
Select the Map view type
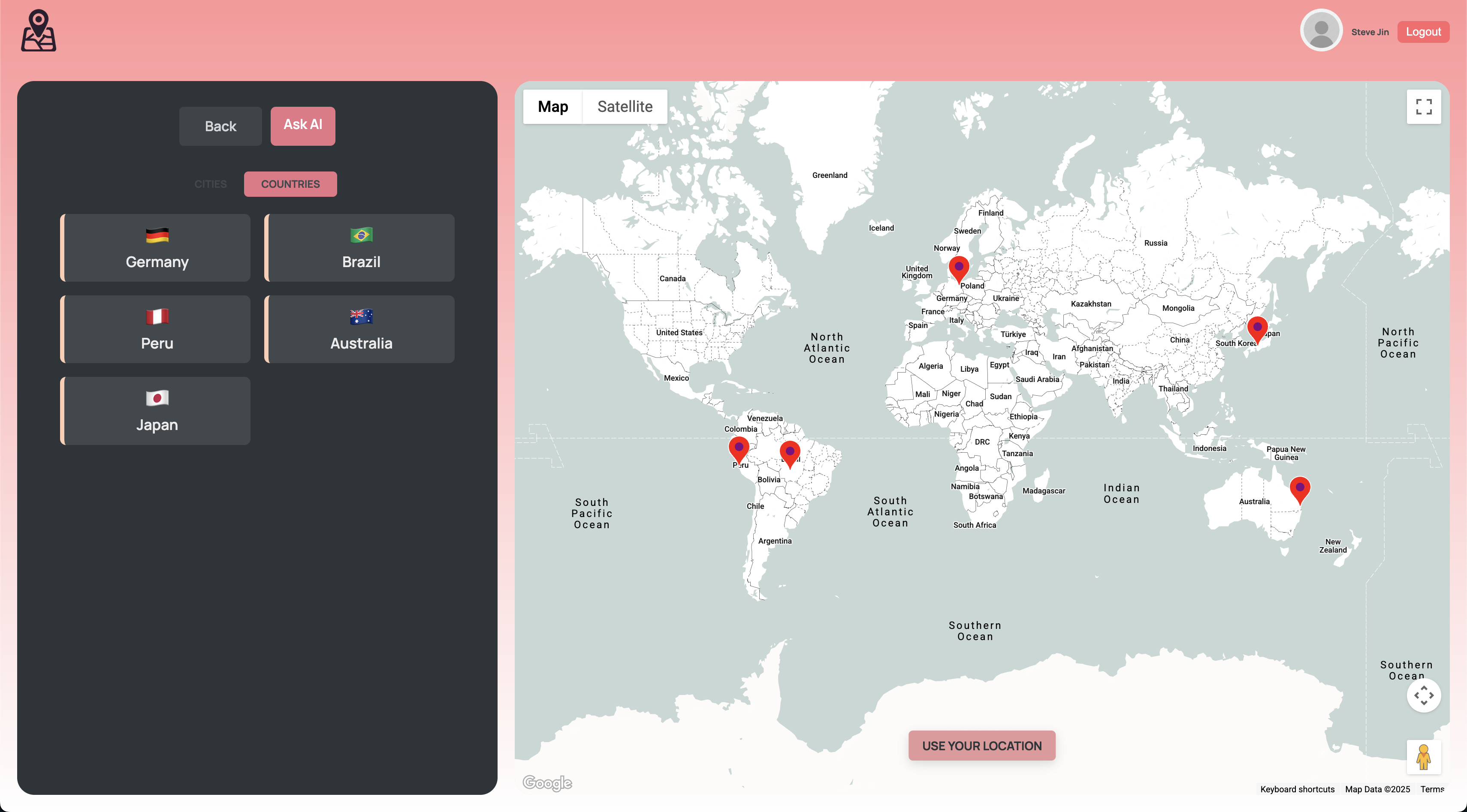552,106
